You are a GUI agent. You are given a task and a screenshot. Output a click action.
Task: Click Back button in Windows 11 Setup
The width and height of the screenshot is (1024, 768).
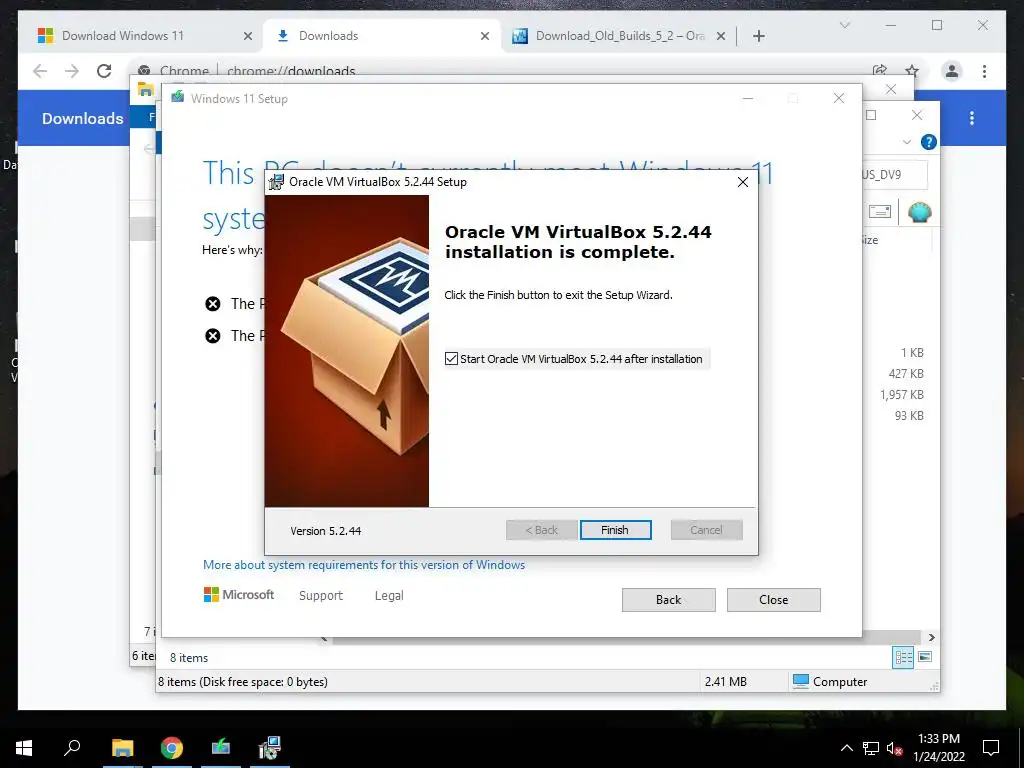pyautogui.click(x=668, y=600)
